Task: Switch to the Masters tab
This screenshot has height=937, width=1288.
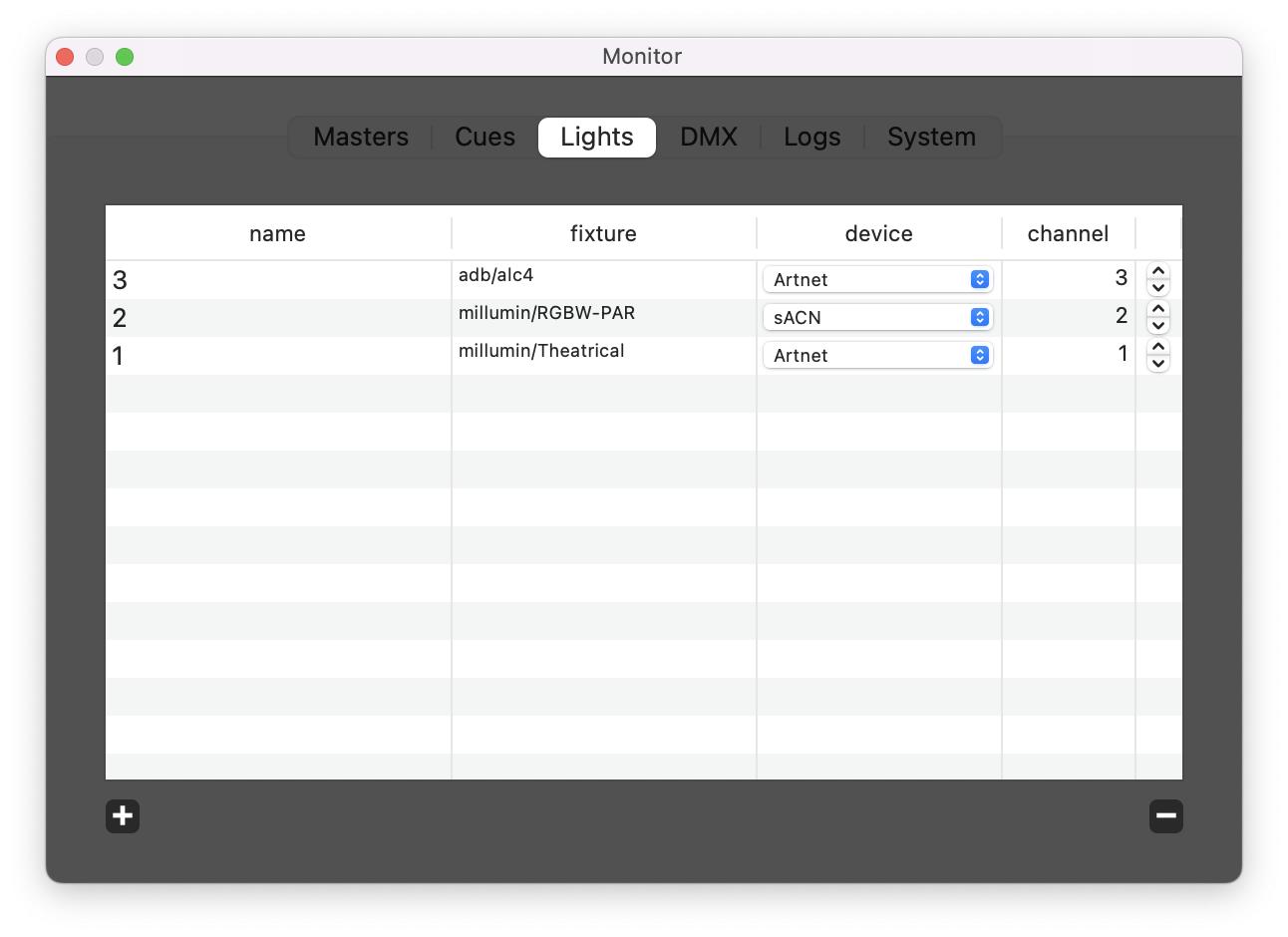Action: click(361, 138)
